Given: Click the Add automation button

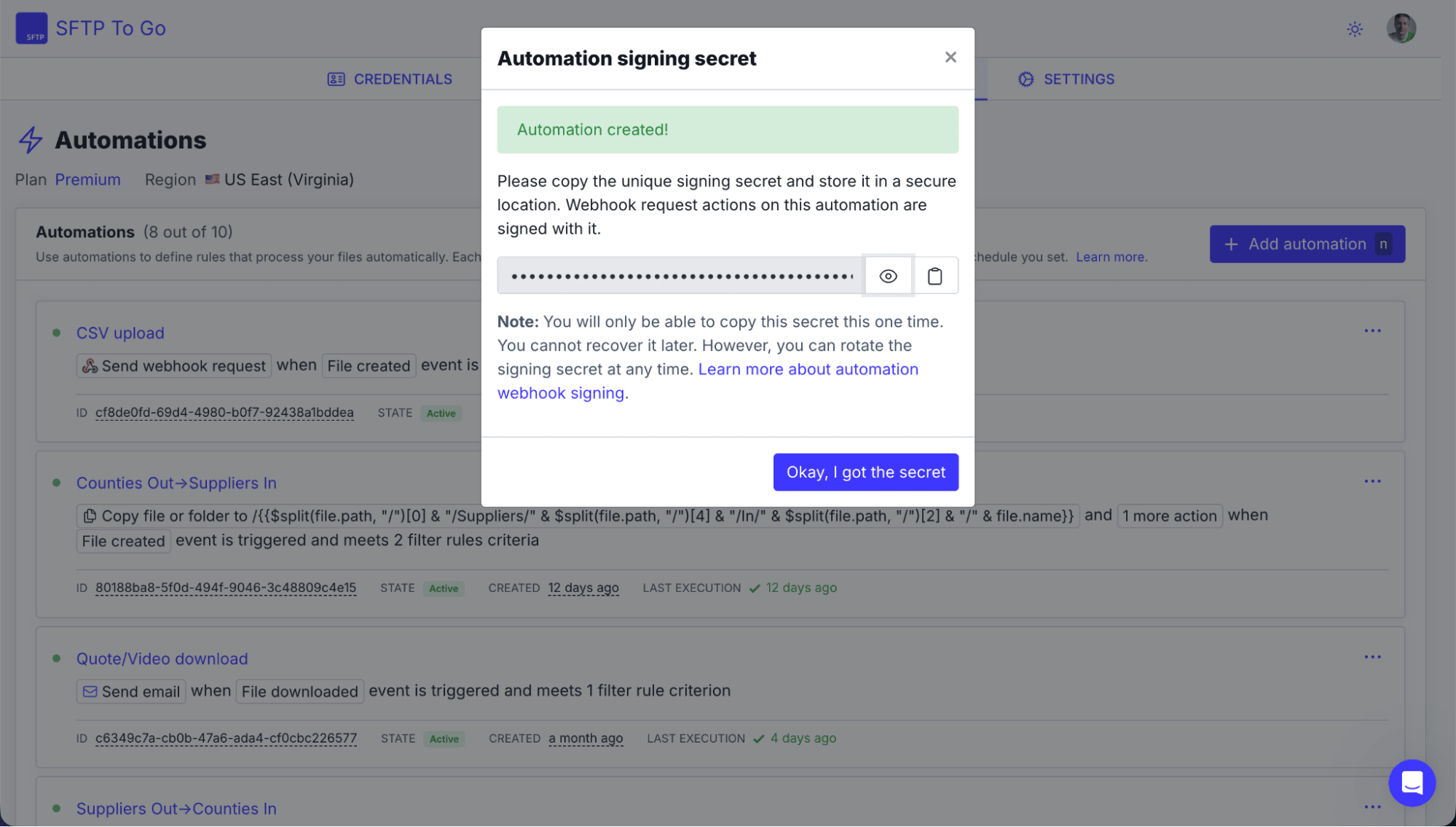Looking at the screenshot, I should [x=1307, y=244].
